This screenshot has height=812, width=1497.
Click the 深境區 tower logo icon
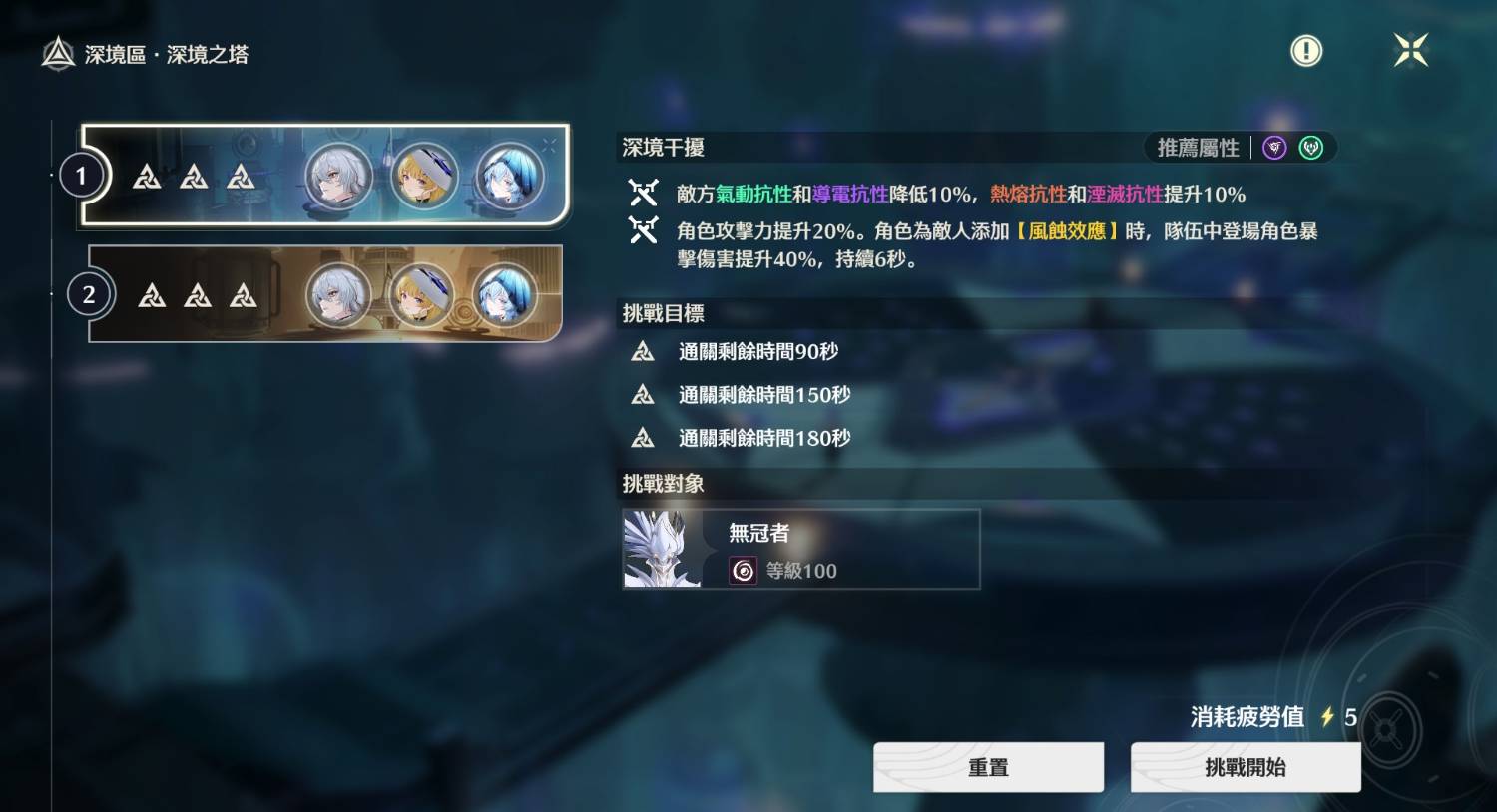click(x=58, y=54)
